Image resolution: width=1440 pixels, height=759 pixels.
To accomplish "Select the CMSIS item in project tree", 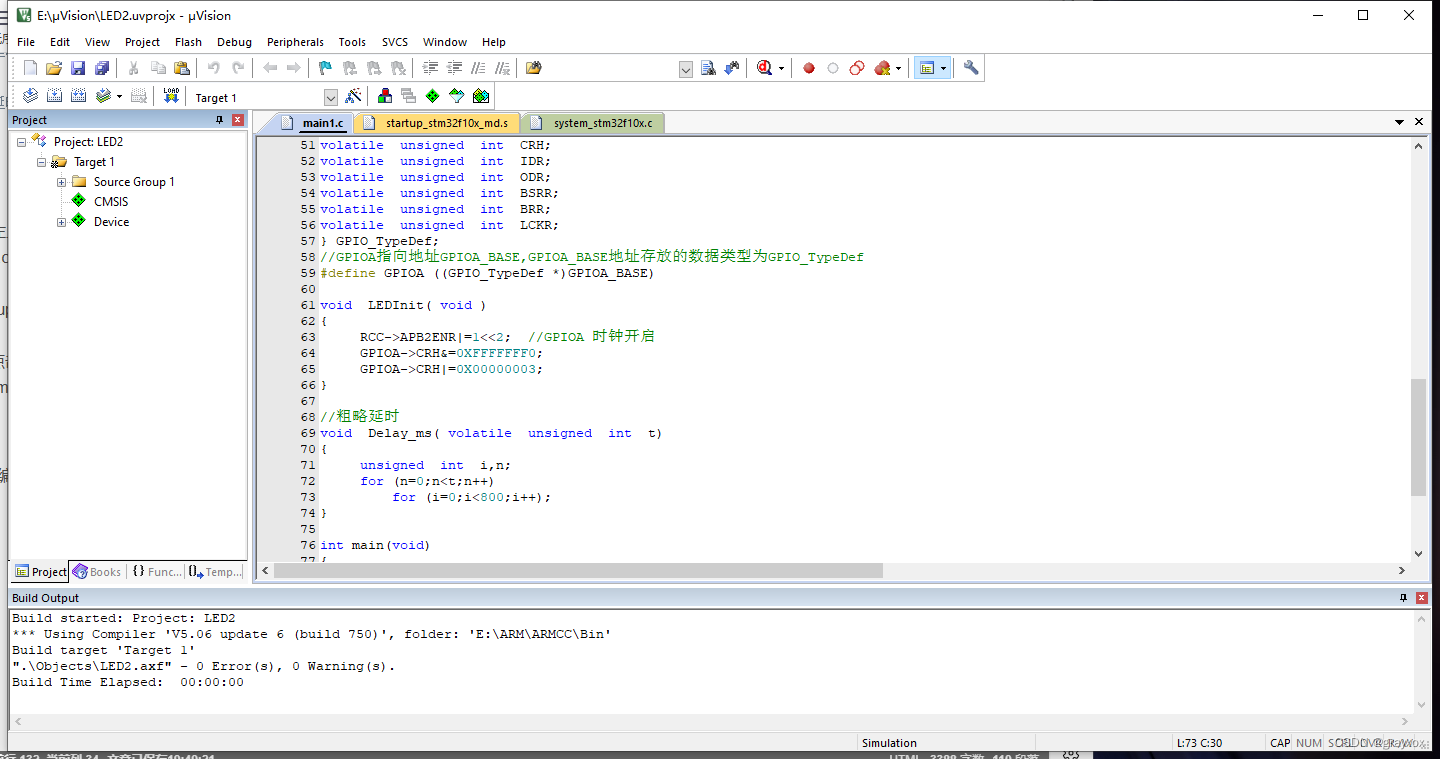I will (x=111, y=202).
